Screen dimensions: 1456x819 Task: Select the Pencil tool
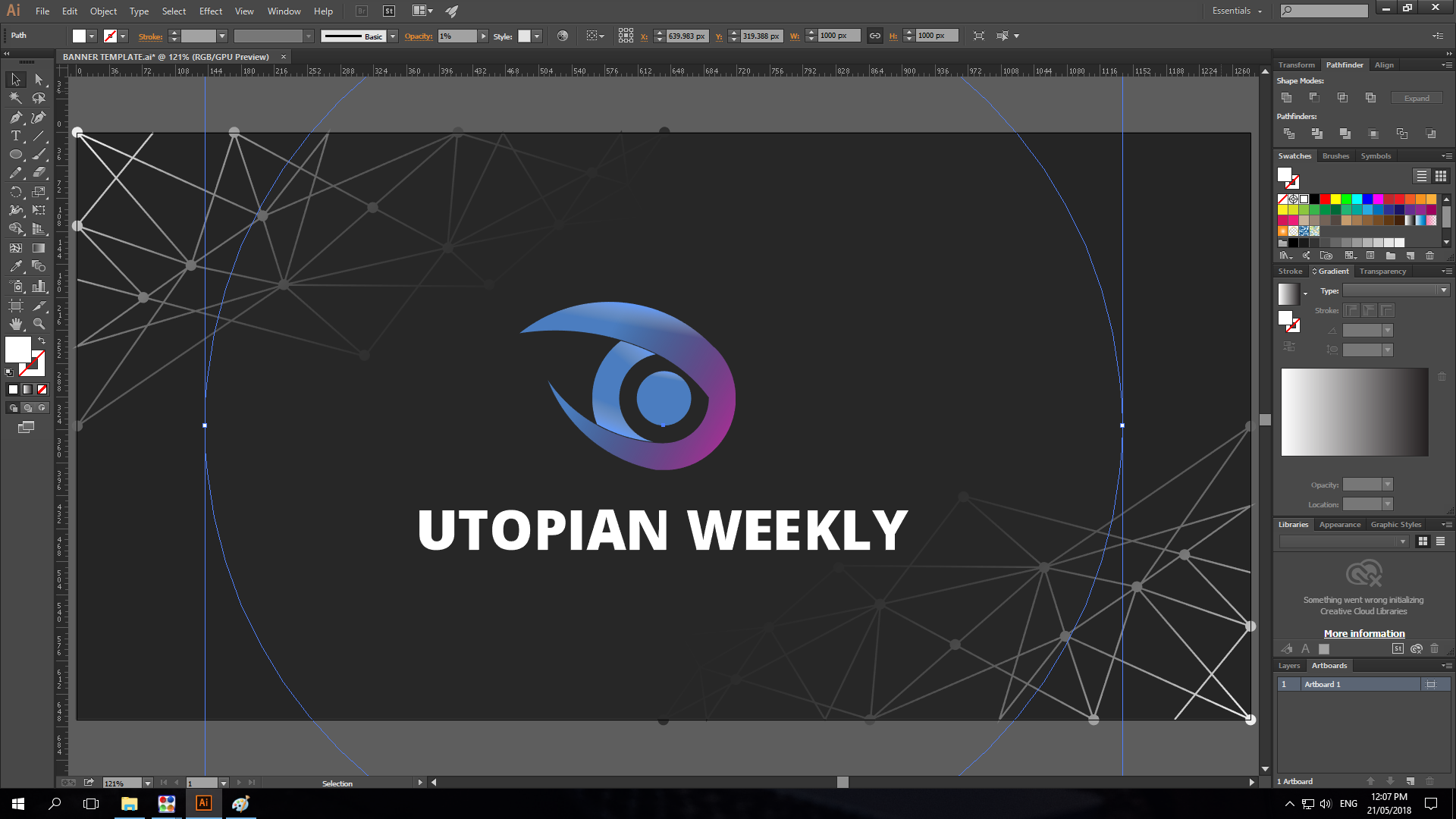click(15, 173)
